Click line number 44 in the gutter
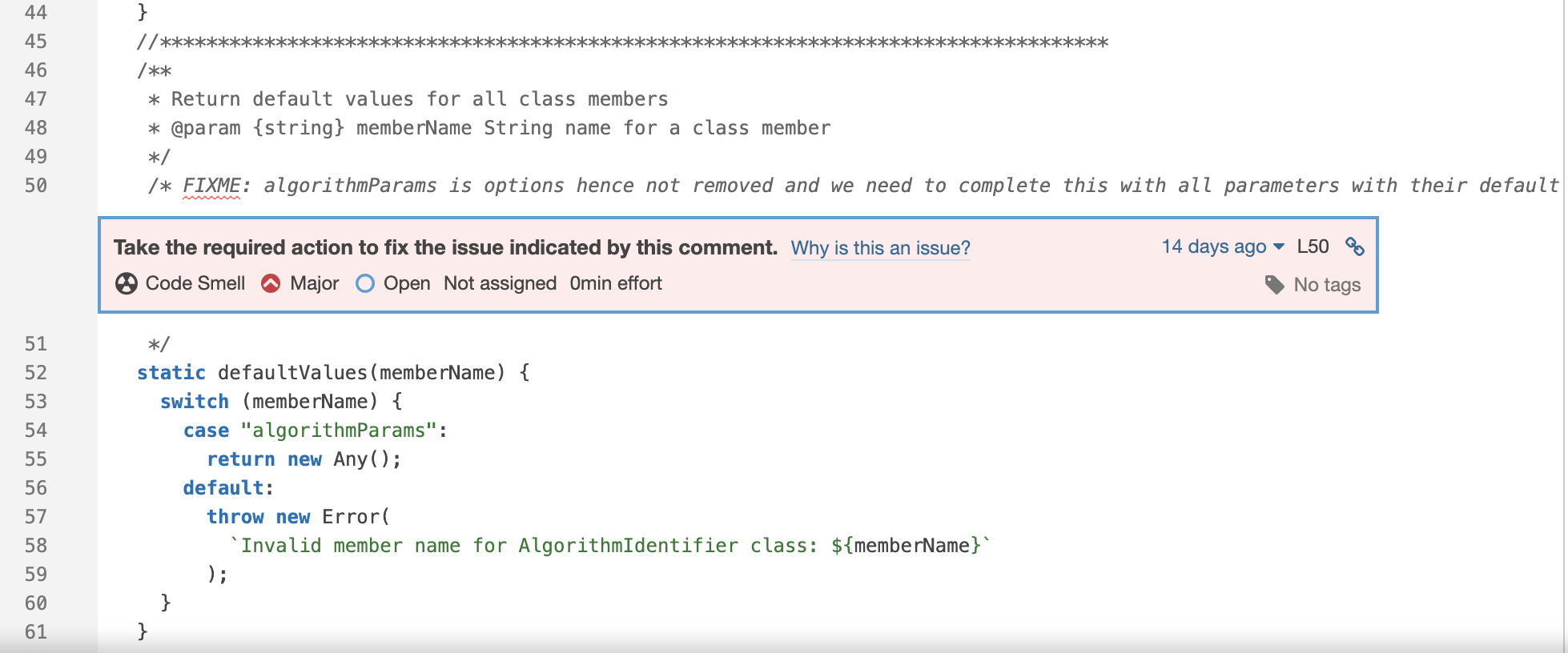This screenshot has width=1568, height=653. (x=37, y=12)
